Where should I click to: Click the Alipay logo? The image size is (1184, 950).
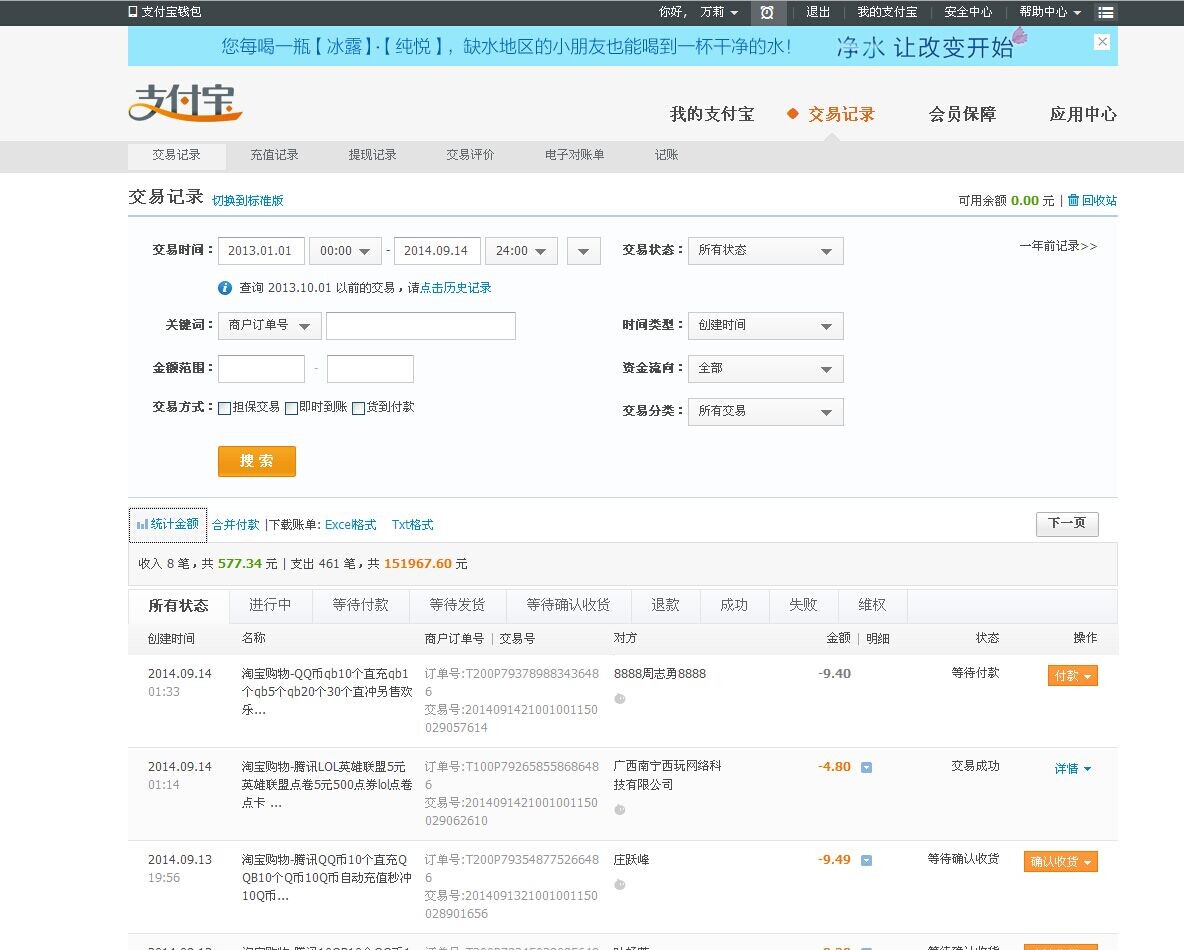(x=186, y=104)
